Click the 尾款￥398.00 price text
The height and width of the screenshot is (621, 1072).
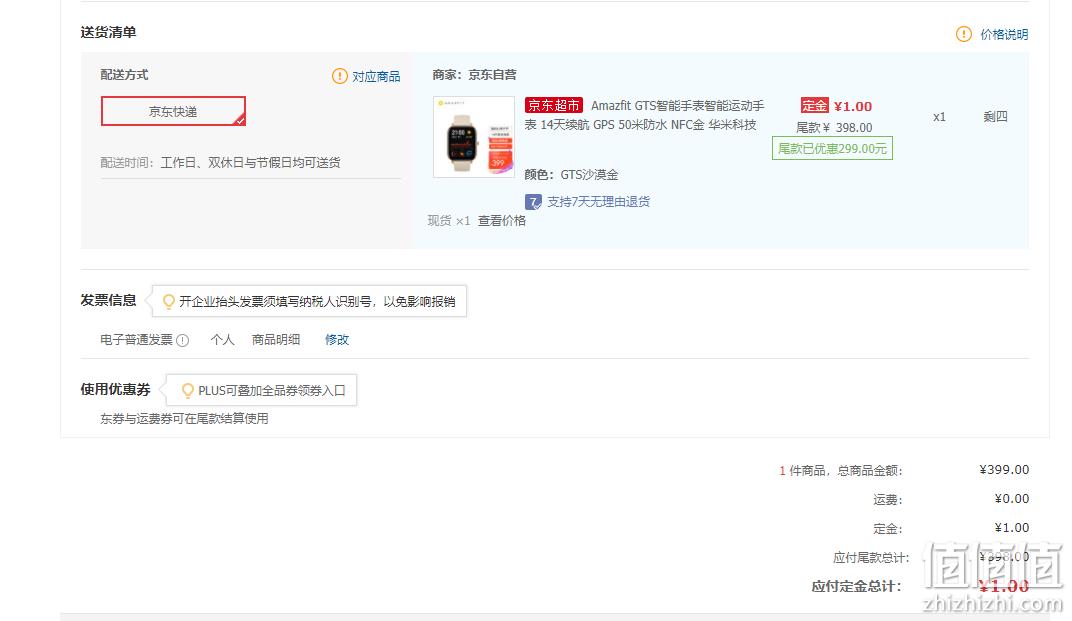pos(834,128)
